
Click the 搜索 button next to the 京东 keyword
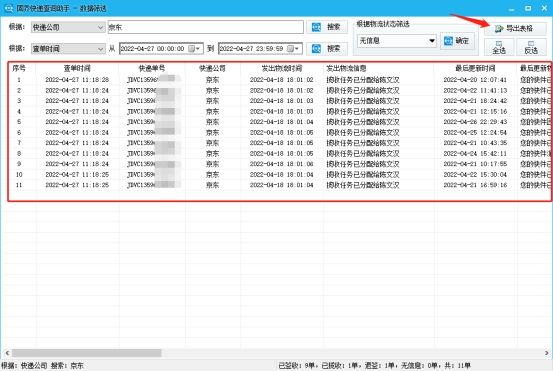[x=327, y=27]
